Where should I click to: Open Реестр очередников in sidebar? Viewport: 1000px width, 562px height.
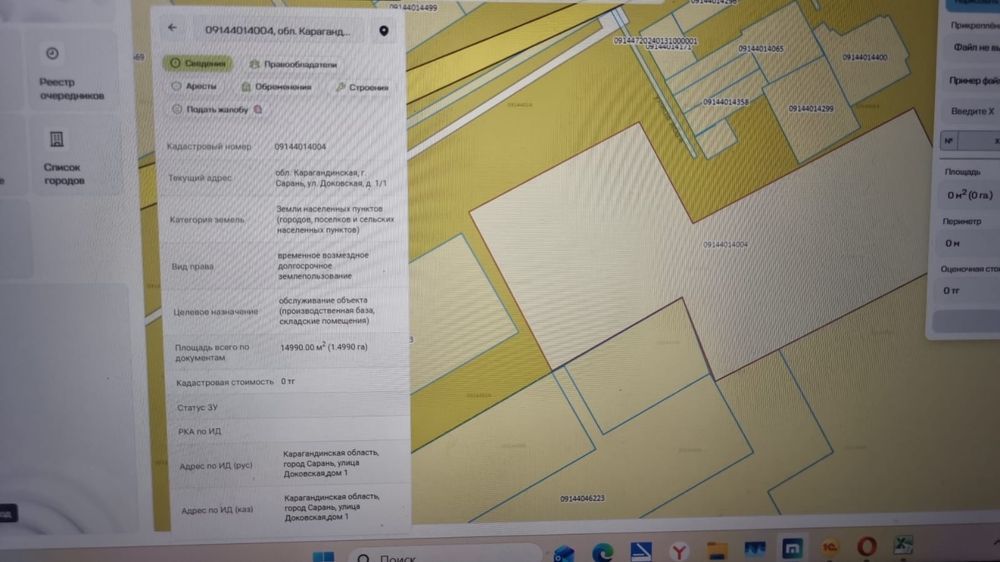click(71, 73)
